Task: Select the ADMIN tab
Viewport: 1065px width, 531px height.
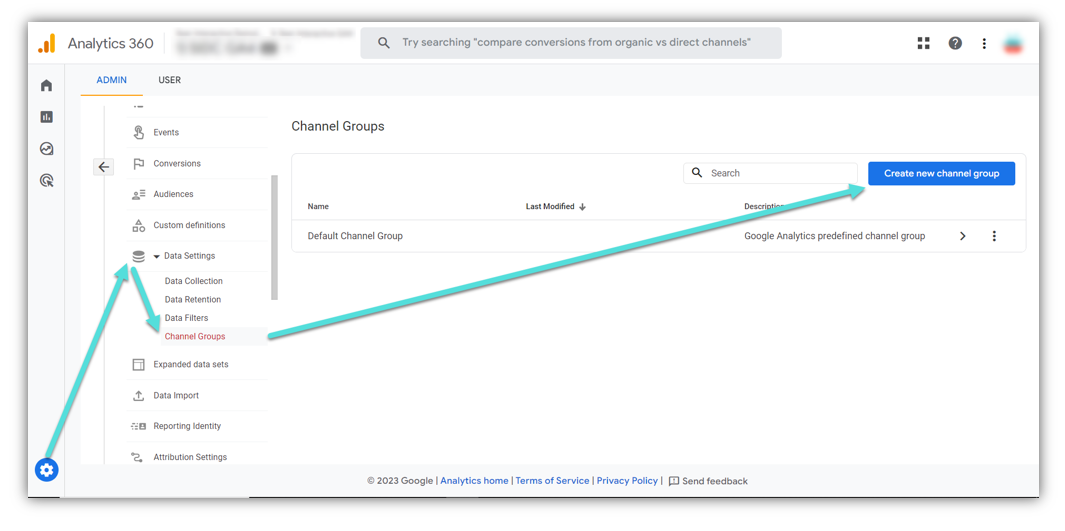Action: point(111,80)
